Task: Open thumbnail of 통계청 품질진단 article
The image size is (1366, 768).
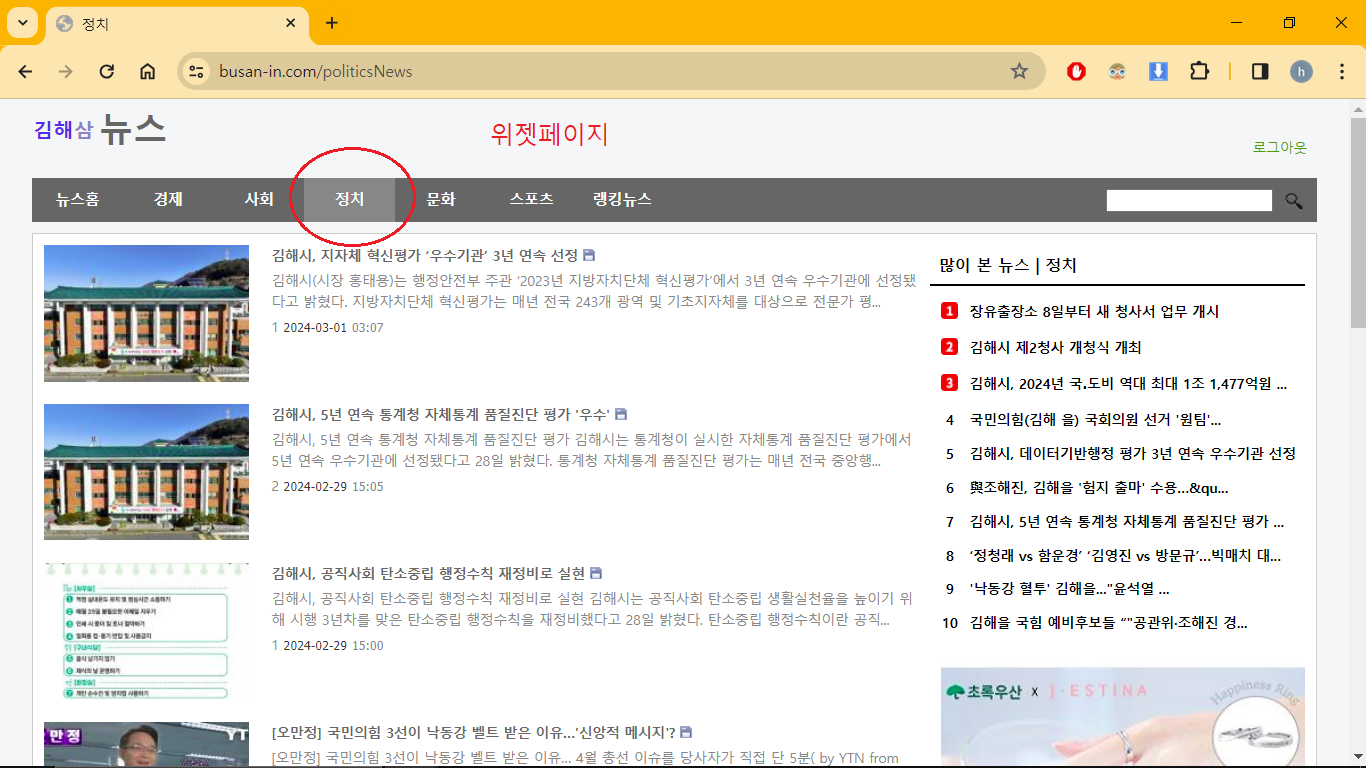Action: [146, 472]
